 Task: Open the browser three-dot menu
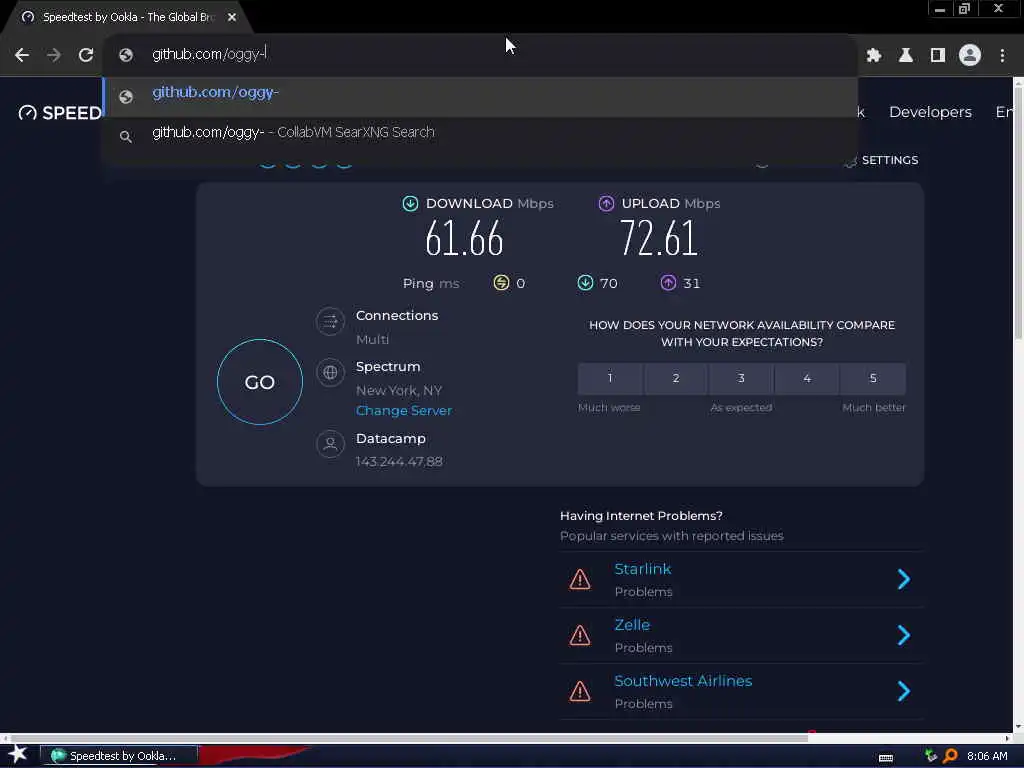(x=1002, y=56)
